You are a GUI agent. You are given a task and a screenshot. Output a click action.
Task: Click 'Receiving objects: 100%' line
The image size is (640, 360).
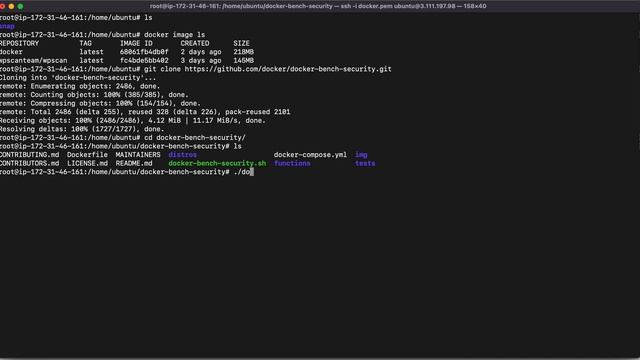click(x=133, y=120)
